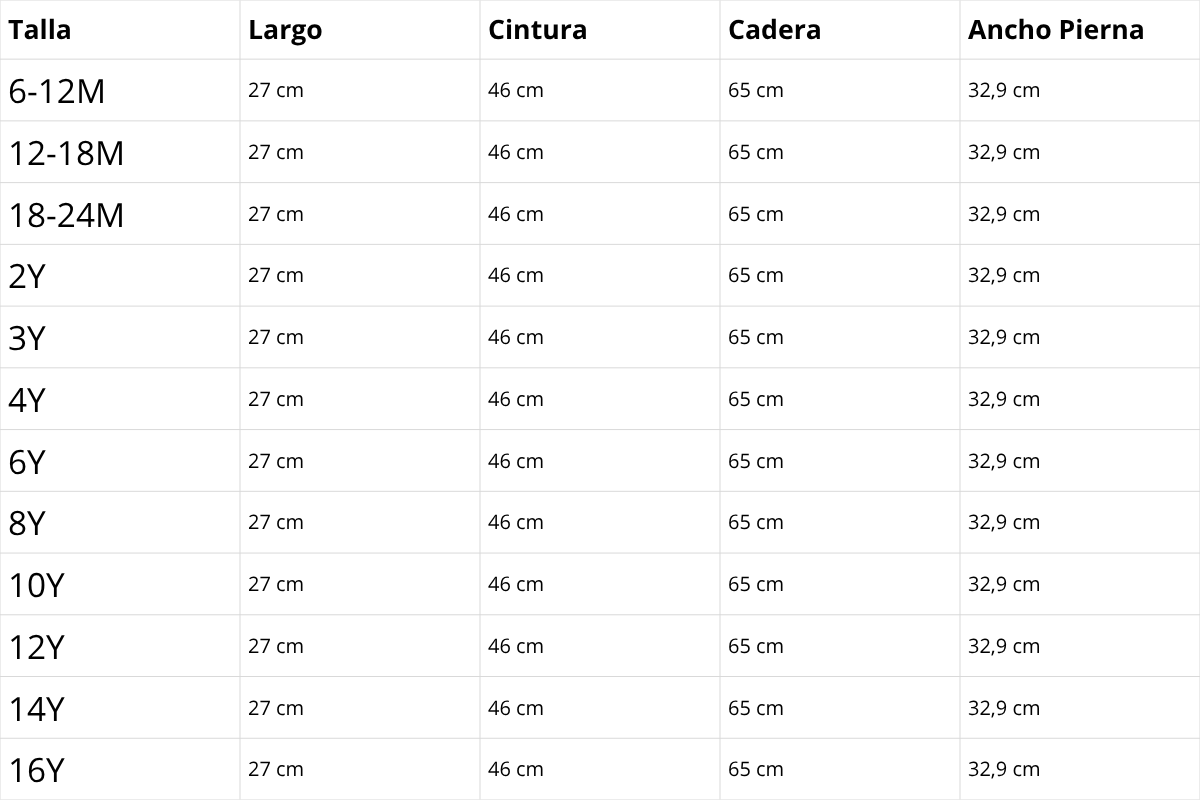1200x800 pixels.
Task: Select the 8Y size cell
Action: click(27, 523)
